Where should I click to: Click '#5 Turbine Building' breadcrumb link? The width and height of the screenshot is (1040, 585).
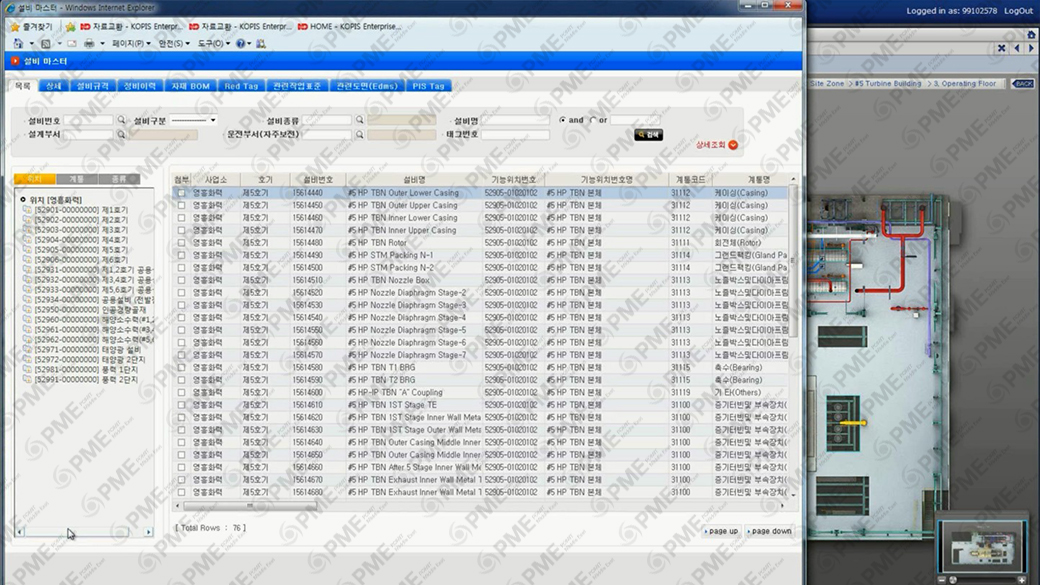click(887, 84)
